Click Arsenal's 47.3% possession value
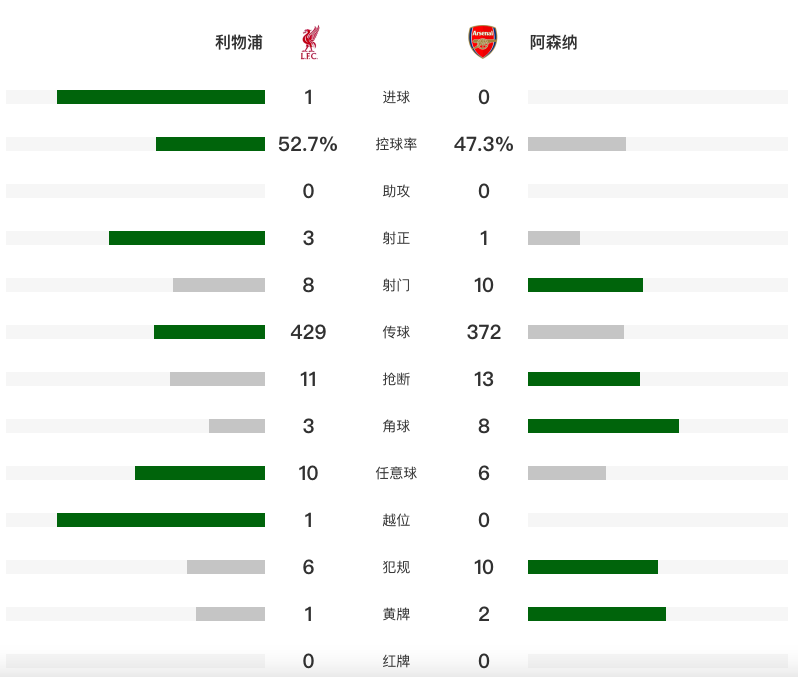Image resolution: width=798 pixels, height=677 pixels. click(x=483, y=144)
